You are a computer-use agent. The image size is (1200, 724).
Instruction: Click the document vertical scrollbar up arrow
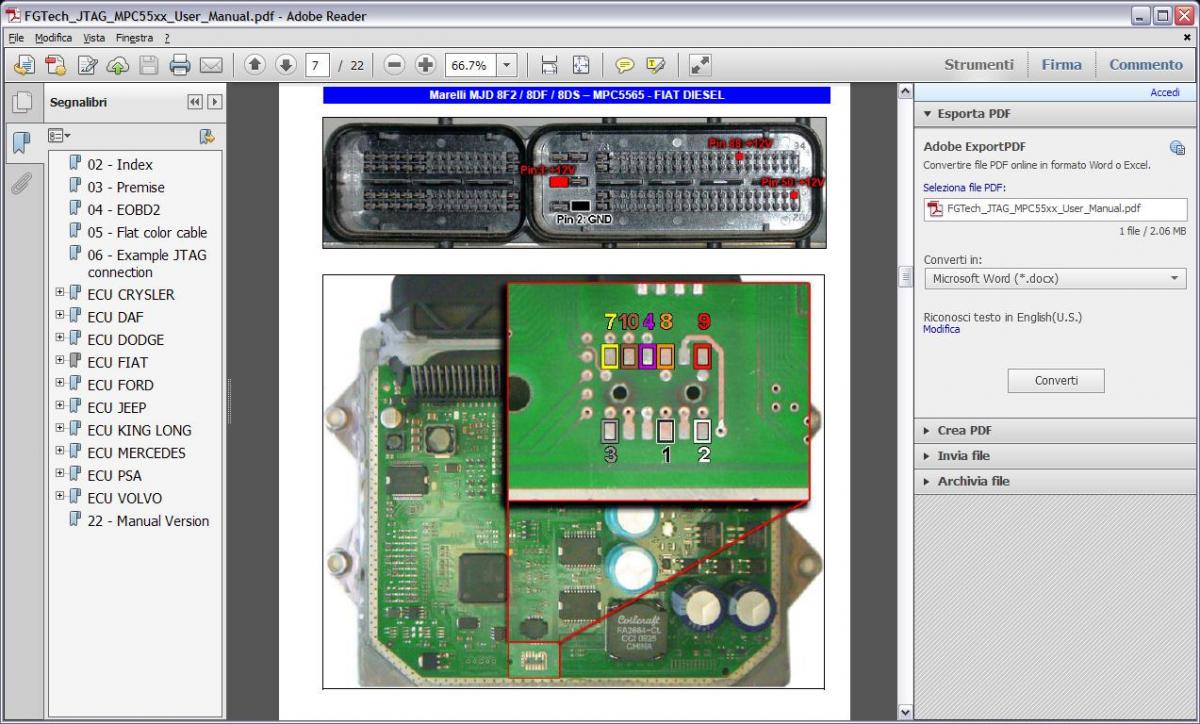[x=906, y=91]
